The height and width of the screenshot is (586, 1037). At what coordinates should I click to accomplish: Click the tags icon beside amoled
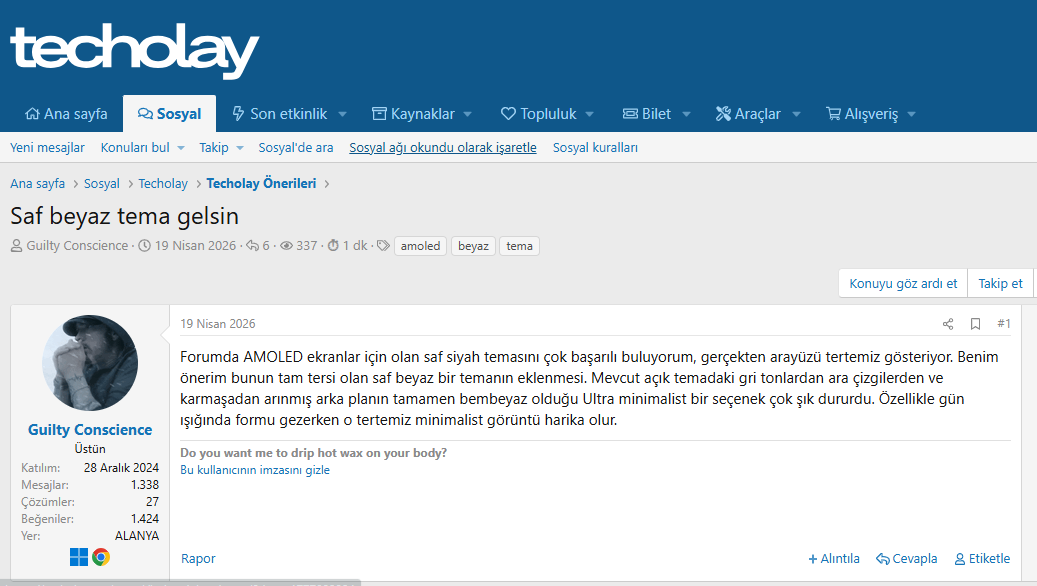[383, 245]
